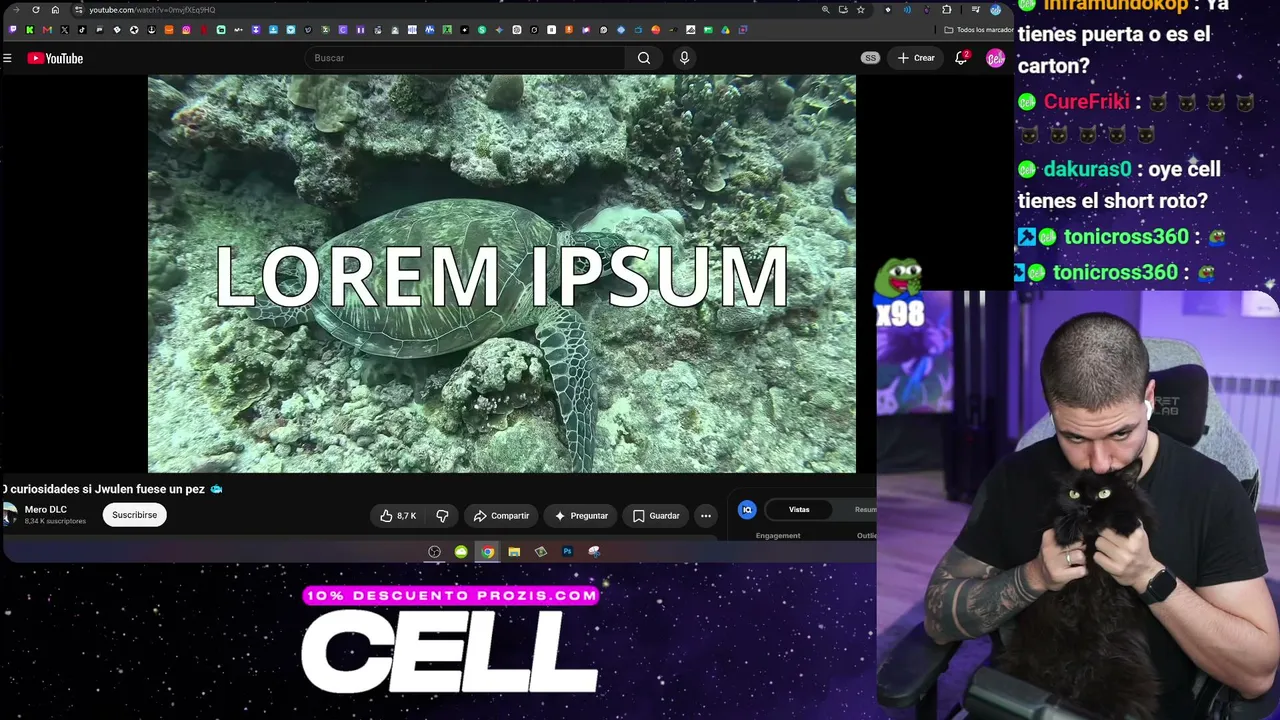Viewport: 1280px width, 720px height.
Task: Click the 8,34 K suscriptores count
Action: (x=55, y=522)
